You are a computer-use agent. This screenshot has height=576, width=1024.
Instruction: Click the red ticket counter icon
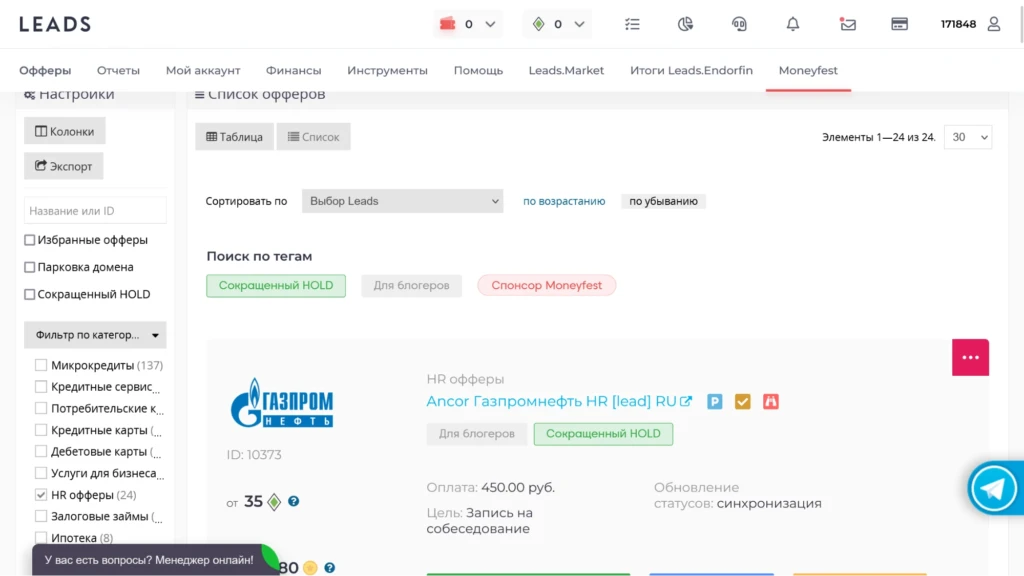coord(447,24)
